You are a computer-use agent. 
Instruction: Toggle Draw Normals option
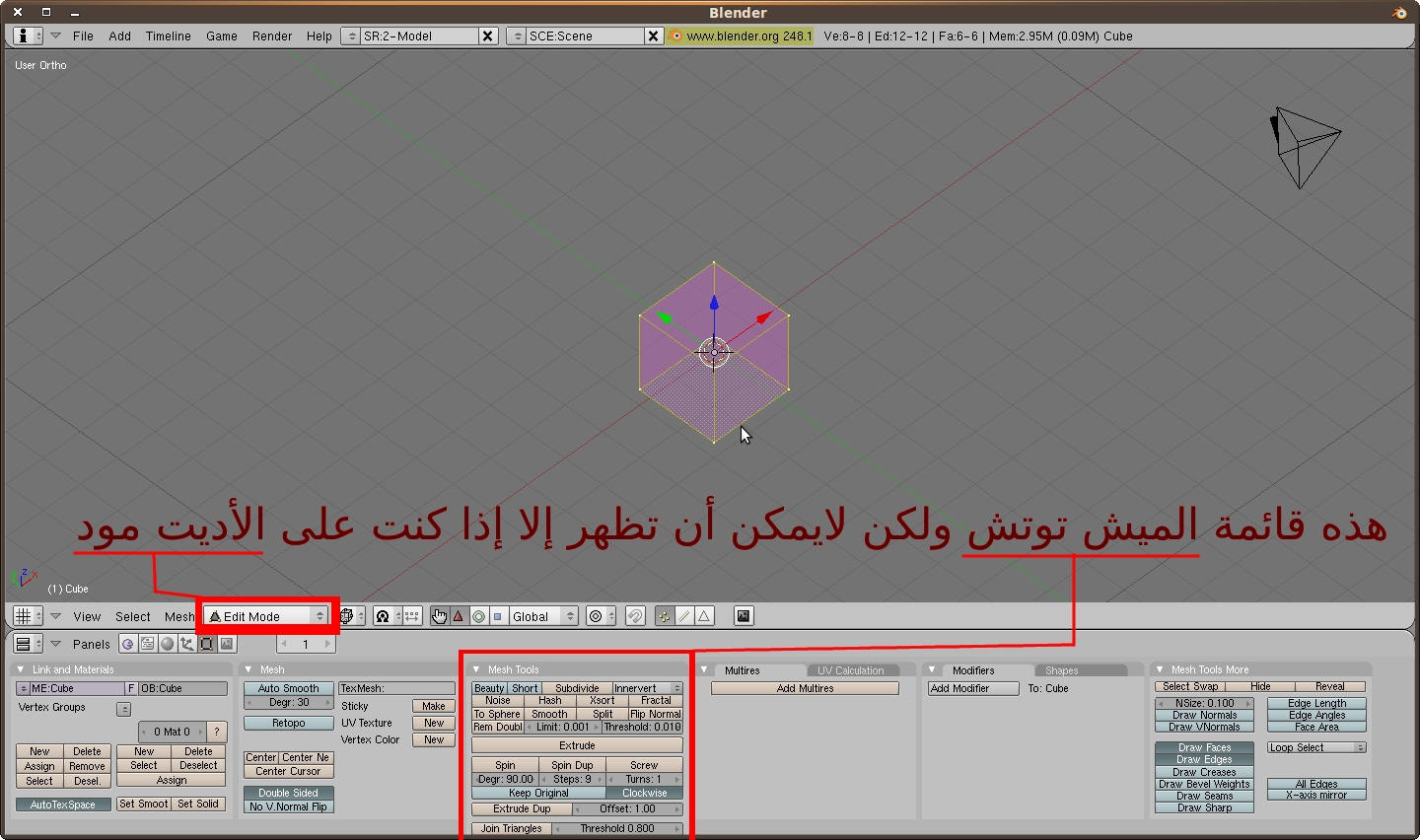coord(1204,715)
